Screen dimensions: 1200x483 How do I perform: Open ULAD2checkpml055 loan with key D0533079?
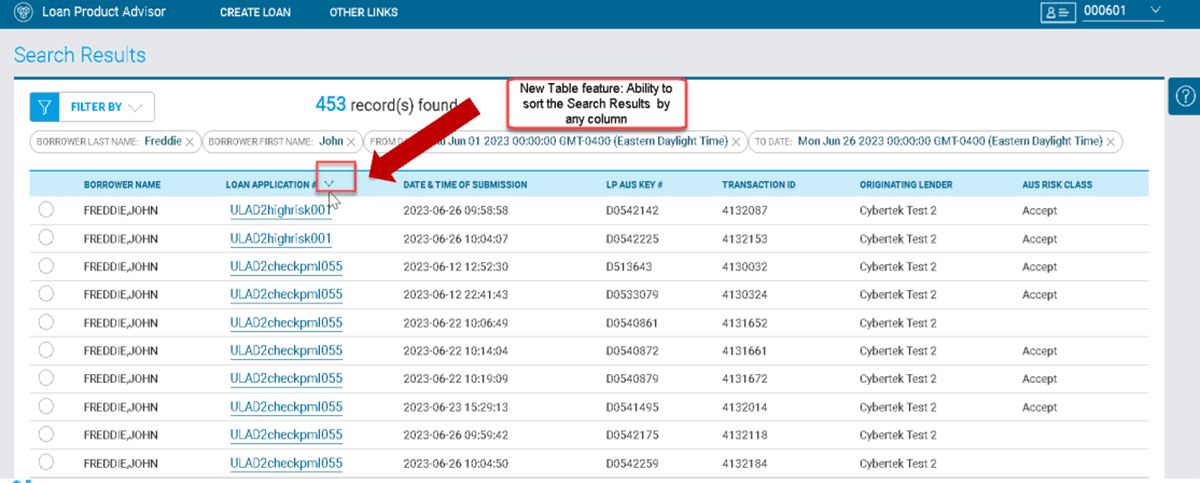286,294
